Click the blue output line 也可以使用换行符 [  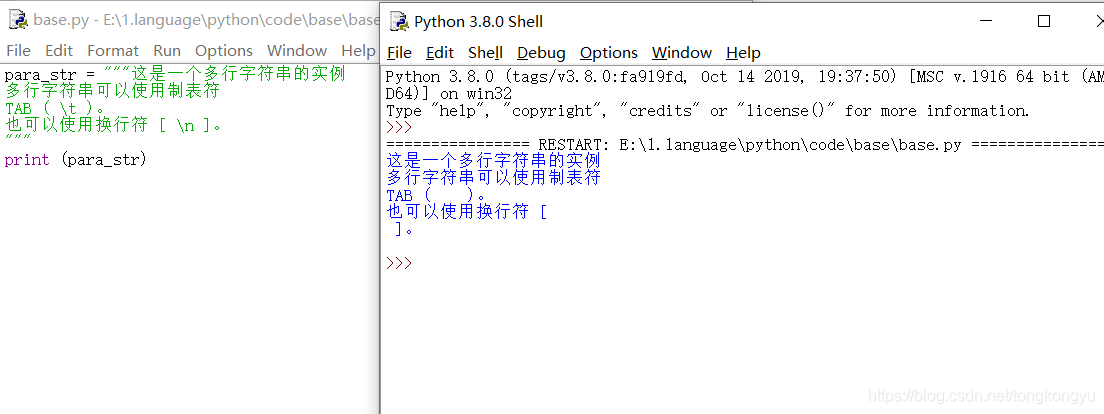pos(467,212)
